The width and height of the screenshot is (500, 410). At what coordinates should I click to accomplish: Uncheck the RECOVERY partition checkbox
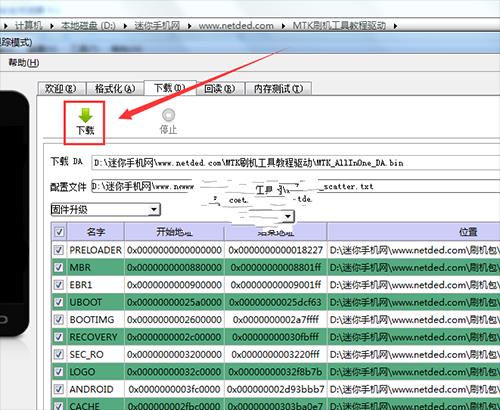point(59,337)
